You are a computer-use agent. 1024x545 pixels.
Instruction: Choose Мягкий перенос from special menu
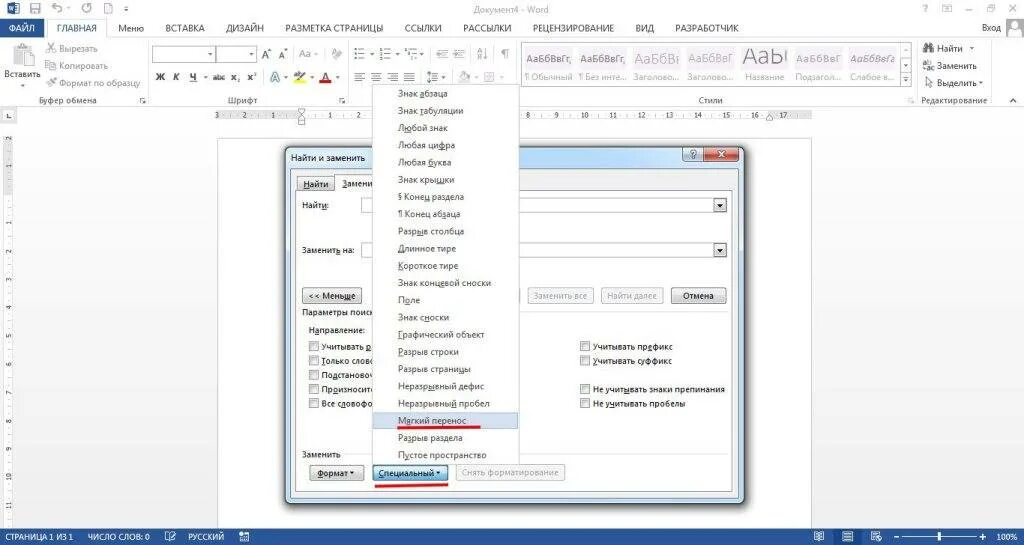(x=445, y=421)
